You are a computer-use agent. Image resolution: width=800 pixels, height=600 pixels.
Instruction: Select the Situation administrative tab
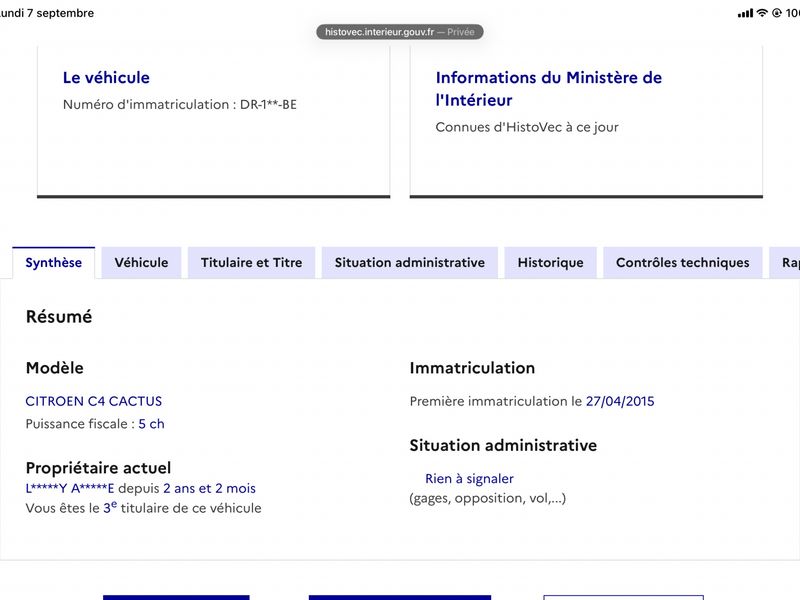click(x=410, y=263)
